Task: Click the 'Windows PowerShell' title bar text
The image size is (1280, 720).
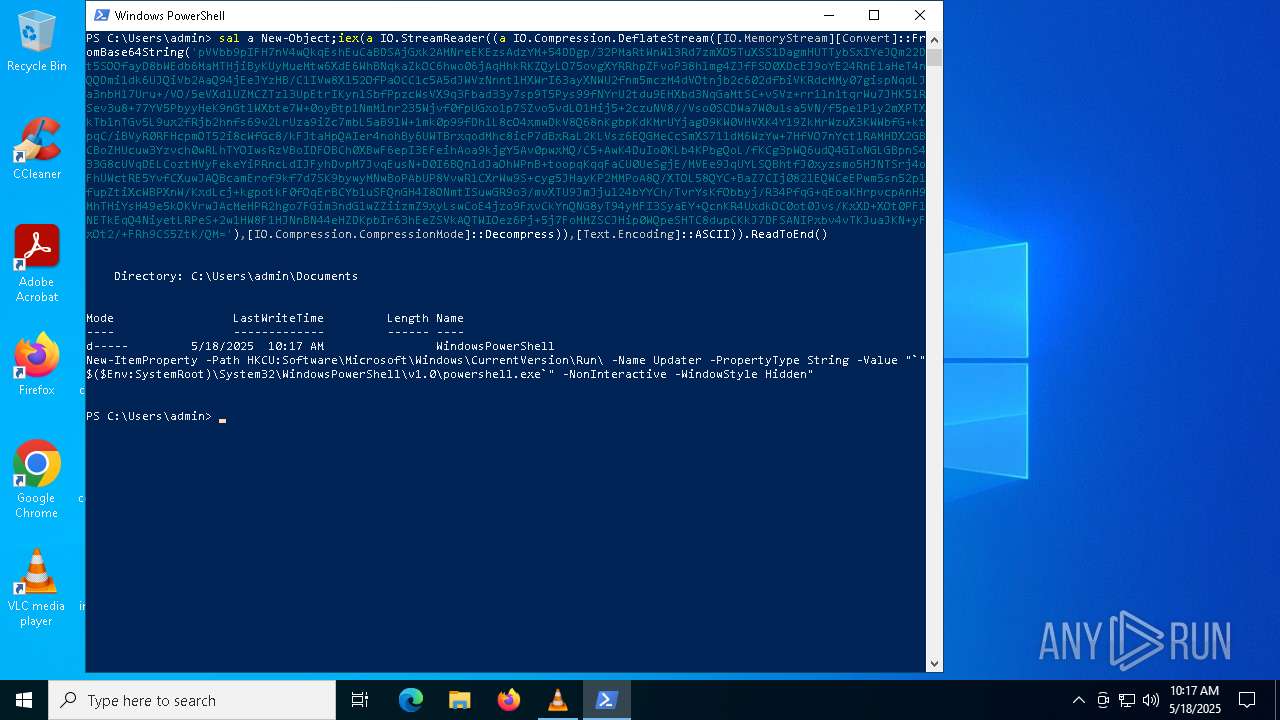Action: (170, 16)
